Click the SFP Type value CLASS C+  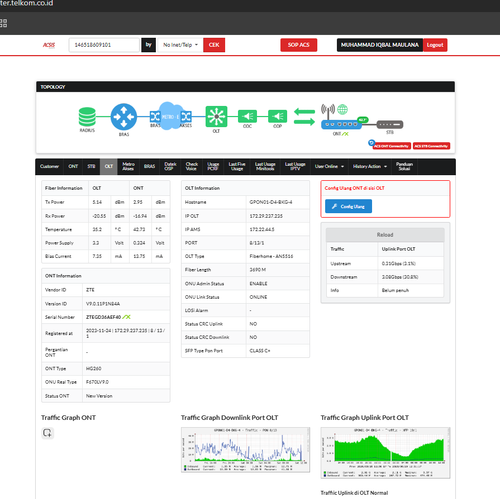point(260,351)
